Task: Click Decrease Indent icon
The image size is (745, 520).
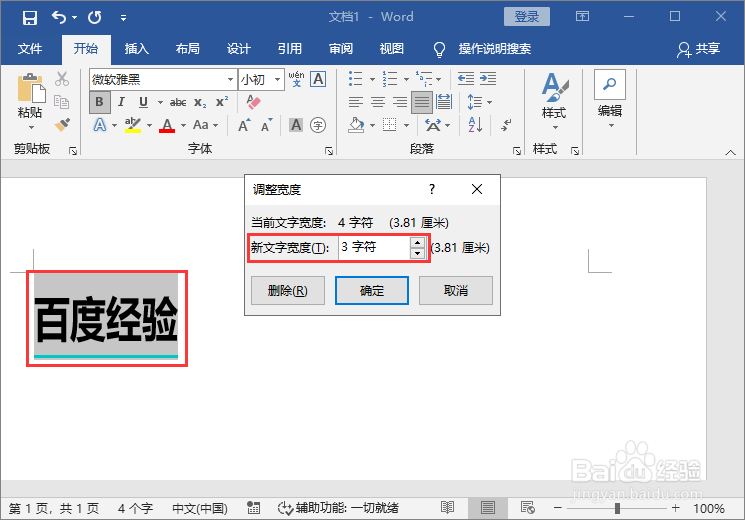Action: click(x=466, y=78)
